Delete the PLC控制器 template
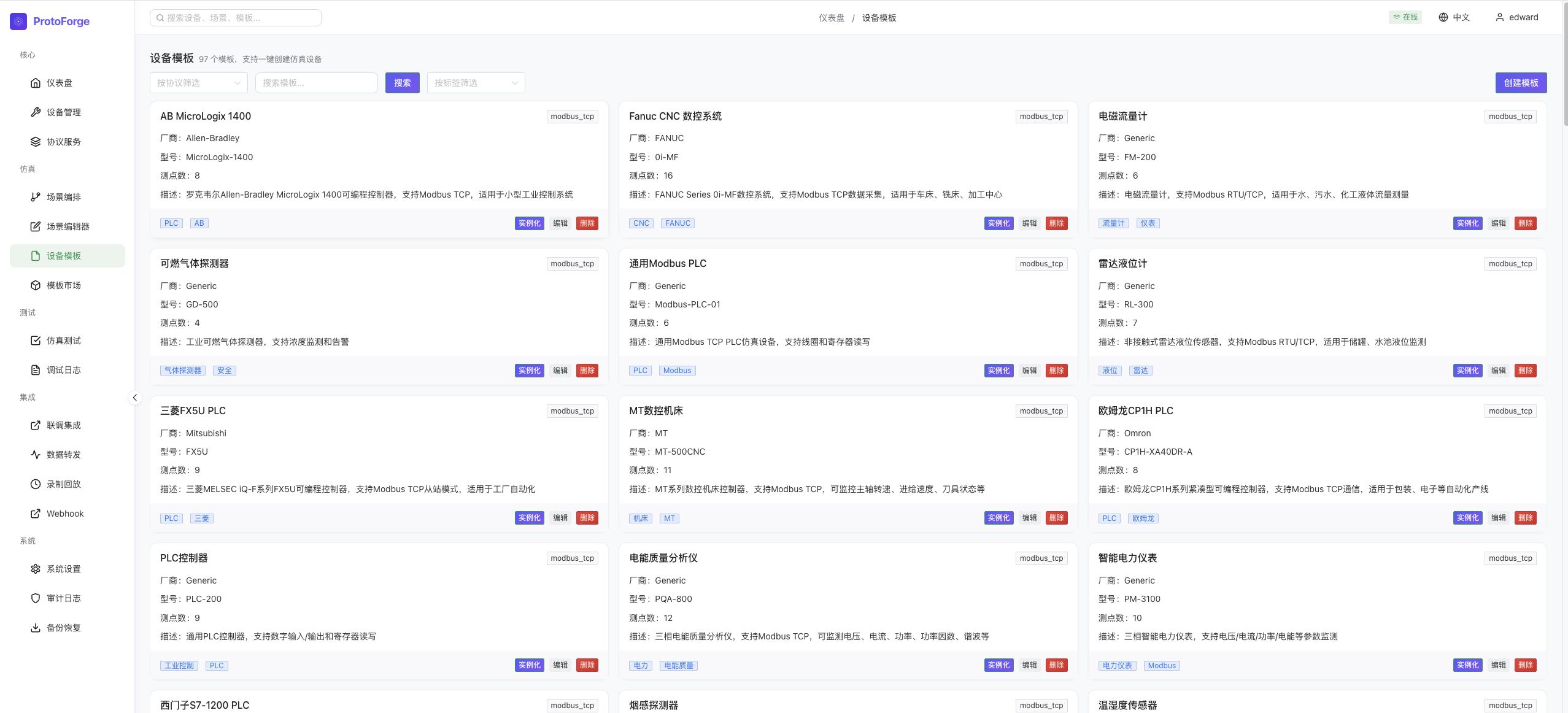1568x713 pixels. pyautogui.click(x=587, y=665)
